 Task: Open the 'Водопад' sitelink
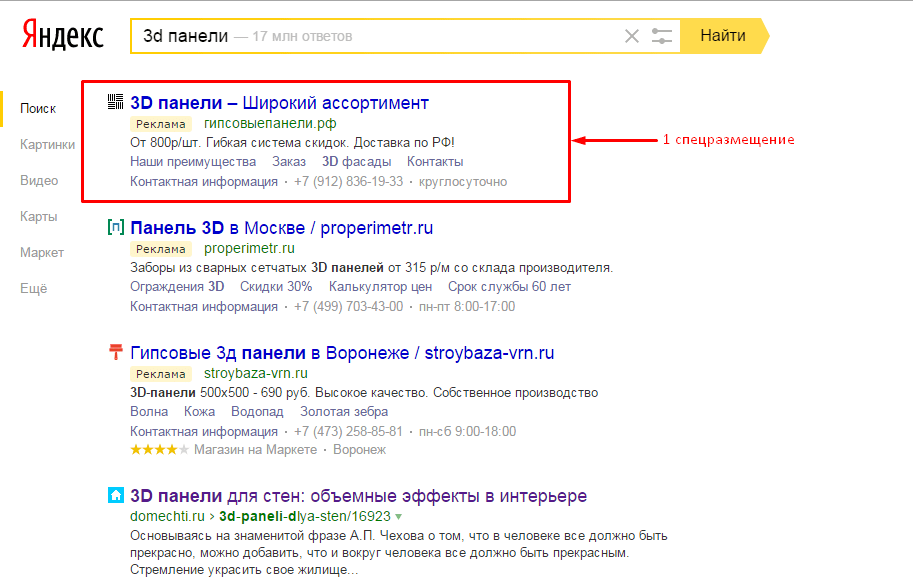pyautogui.click(x=257, y=412)
